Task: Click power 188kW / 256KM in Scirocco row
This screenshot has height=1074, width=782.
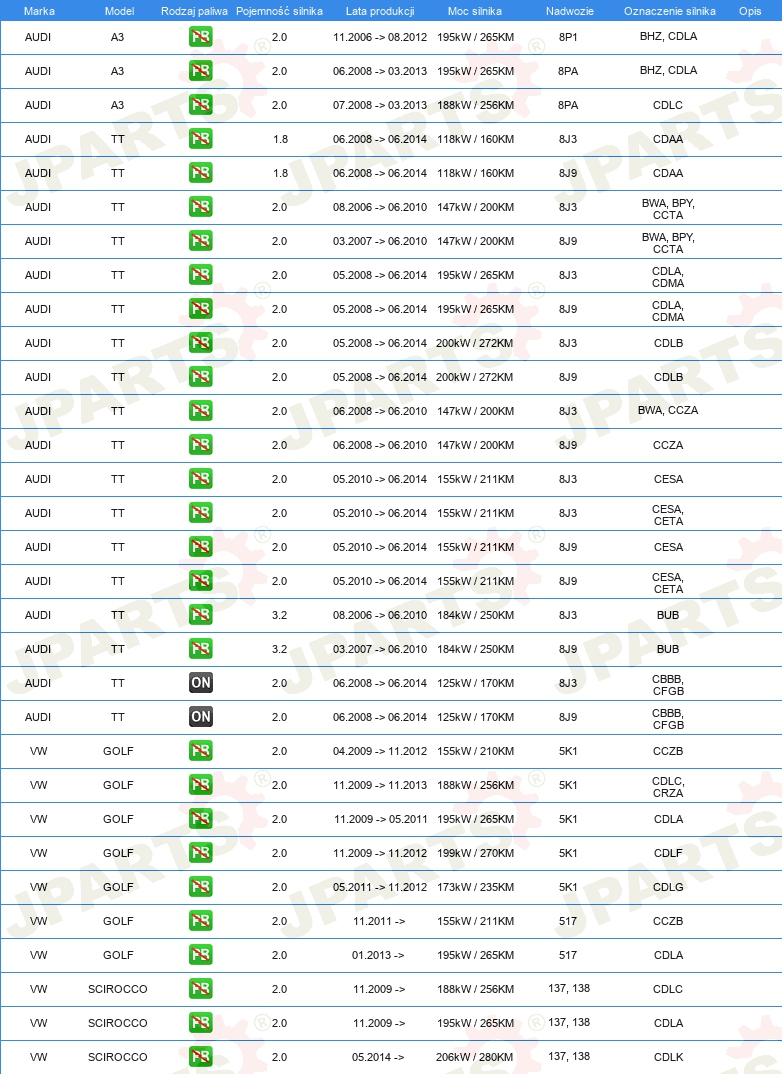Action: pyautogui.click(x=475, y=989)
